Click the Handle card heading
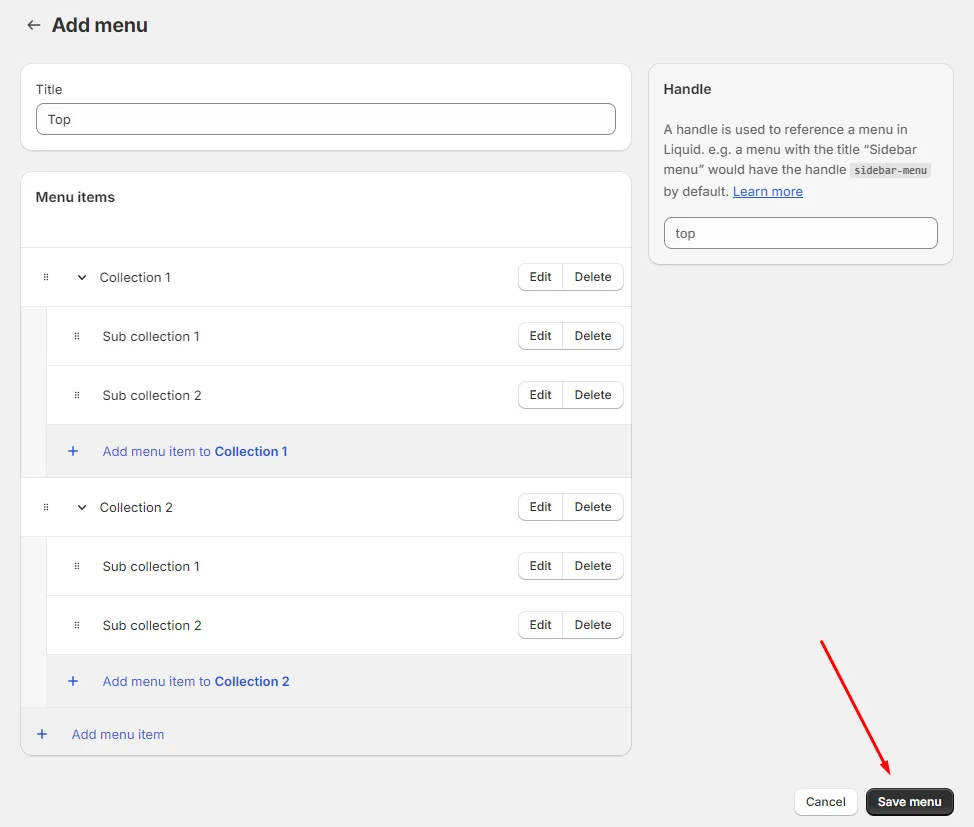Image resolution: width=974 pixels, height=827 pixels. pyautogui.click(x=687, y=89)
